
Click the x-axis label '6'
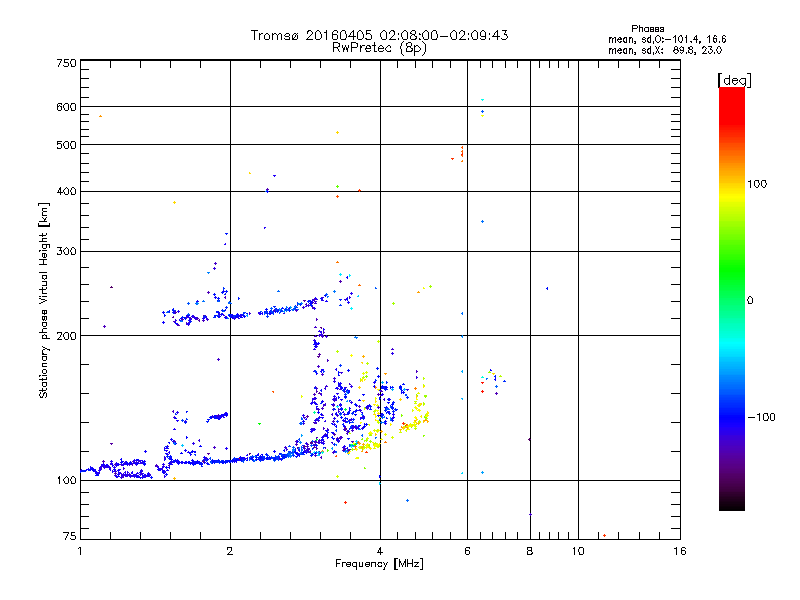[x=467, y=551]
